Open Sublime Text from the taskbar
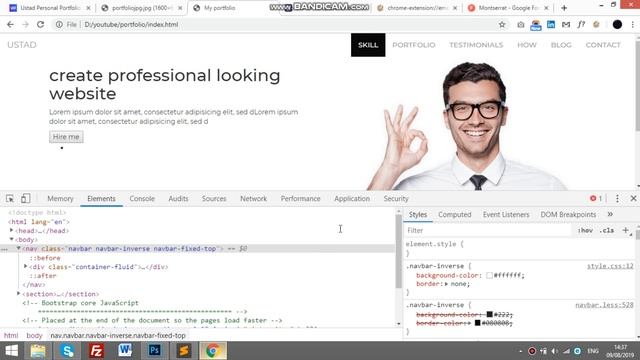This screenshot has width=640, height=360. (183, 351)
